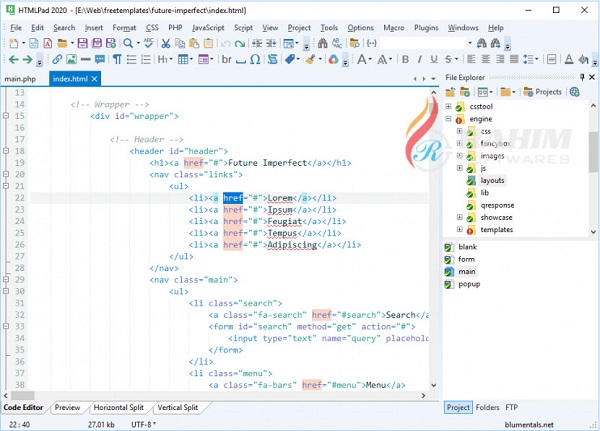Click the Omega special character icon
Image resolution: width=600 pixels, height=431 pixels.
[x=253, y=60]
